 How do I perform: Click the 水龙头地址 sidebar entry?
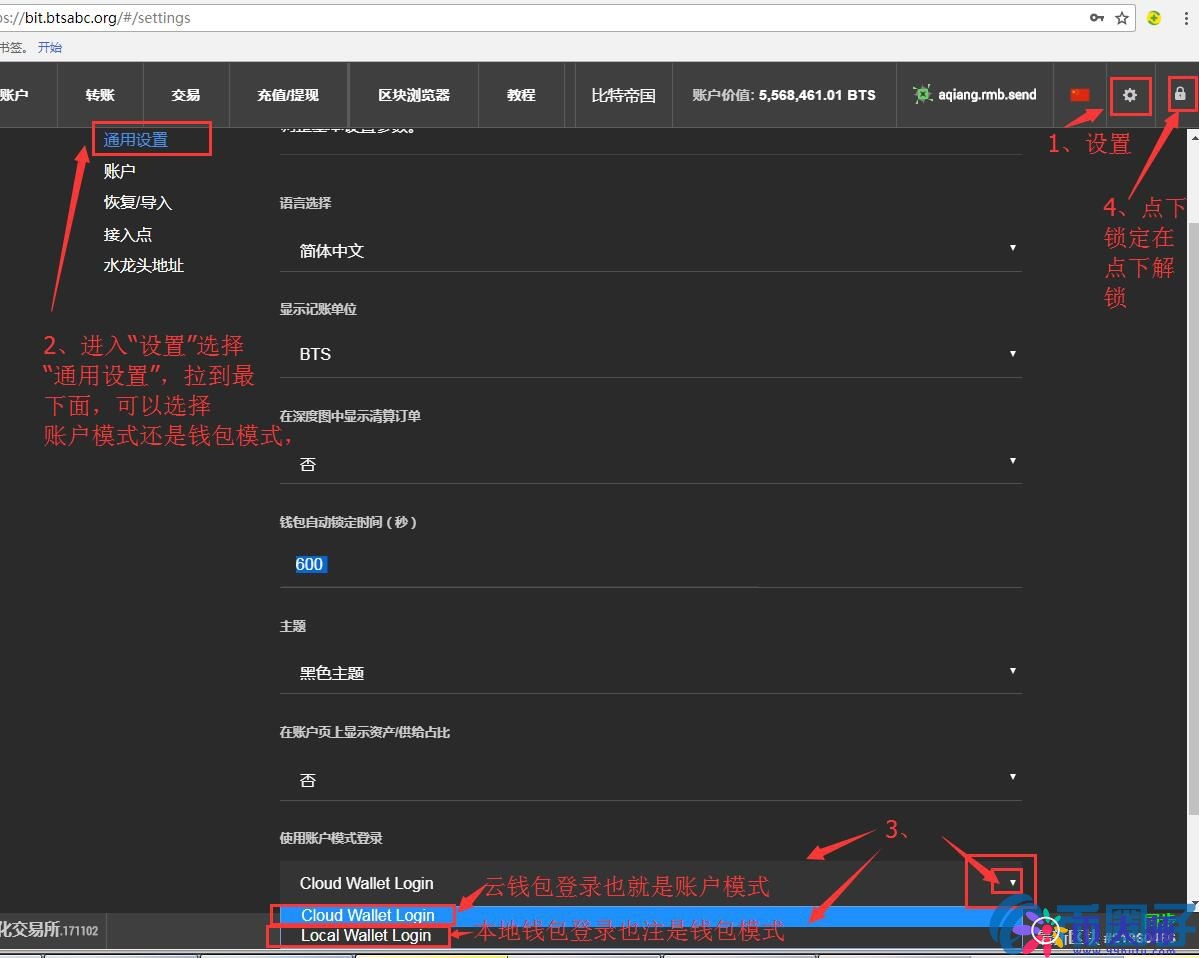(x=144, y=265)
